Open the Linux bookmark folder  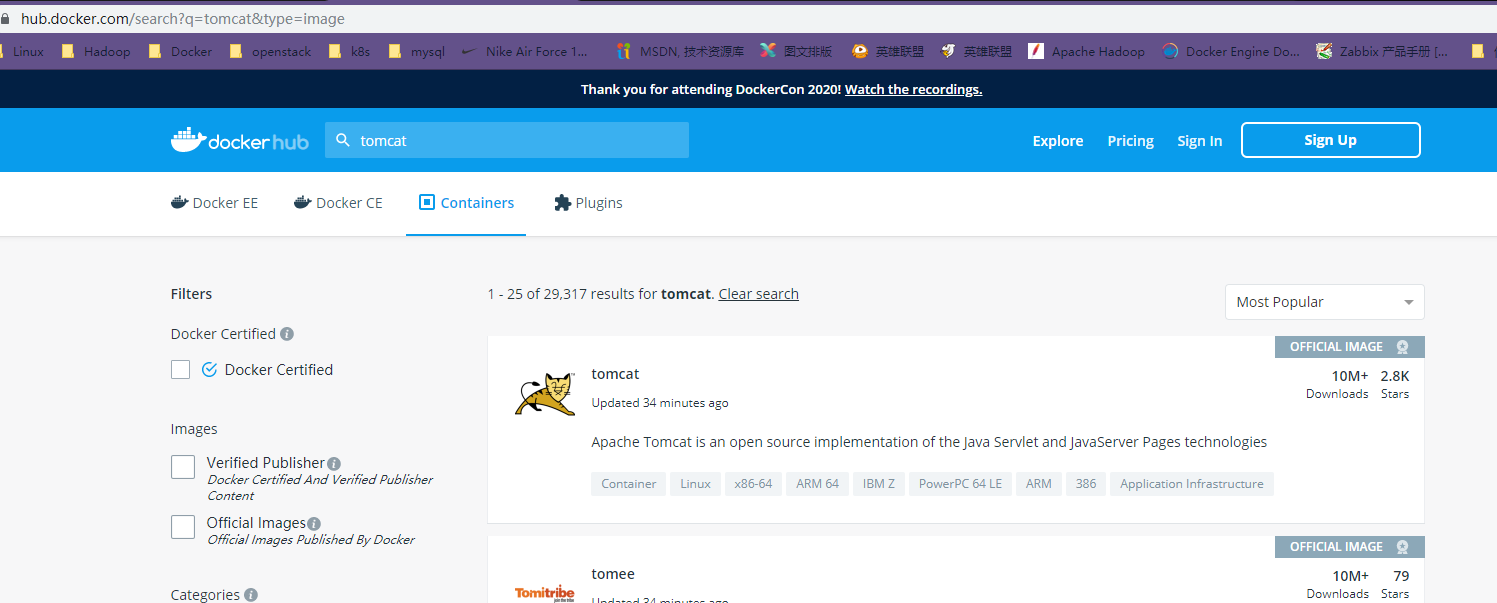[x=24, y=51]
